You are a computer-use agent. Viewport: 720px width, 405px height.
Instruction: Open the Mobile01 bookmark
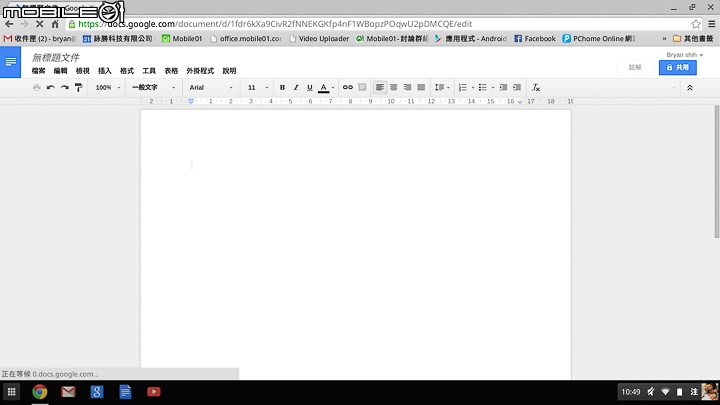pos(182,39)
